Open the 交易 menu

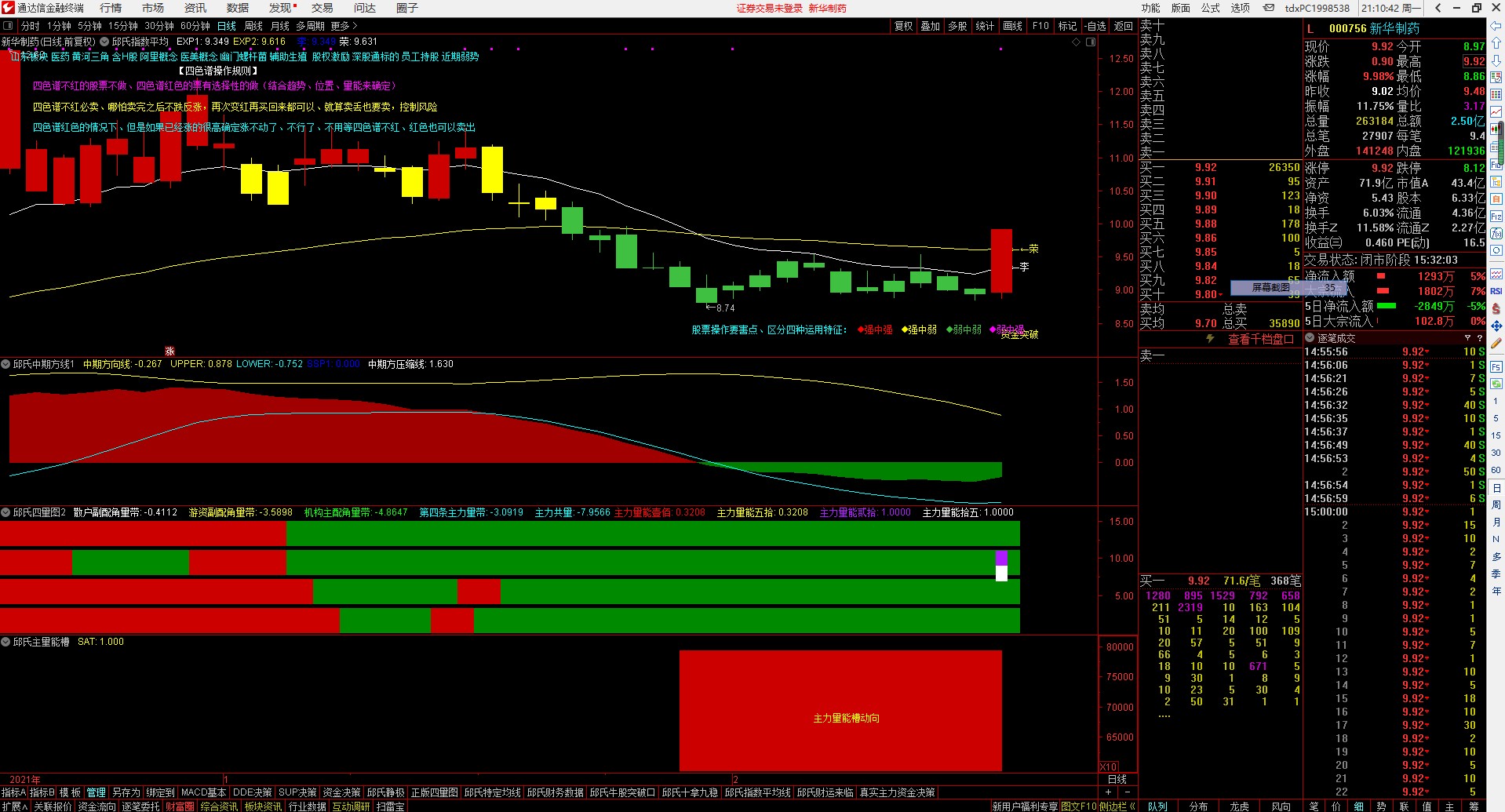pyautogui.click(x=322, y=8)
